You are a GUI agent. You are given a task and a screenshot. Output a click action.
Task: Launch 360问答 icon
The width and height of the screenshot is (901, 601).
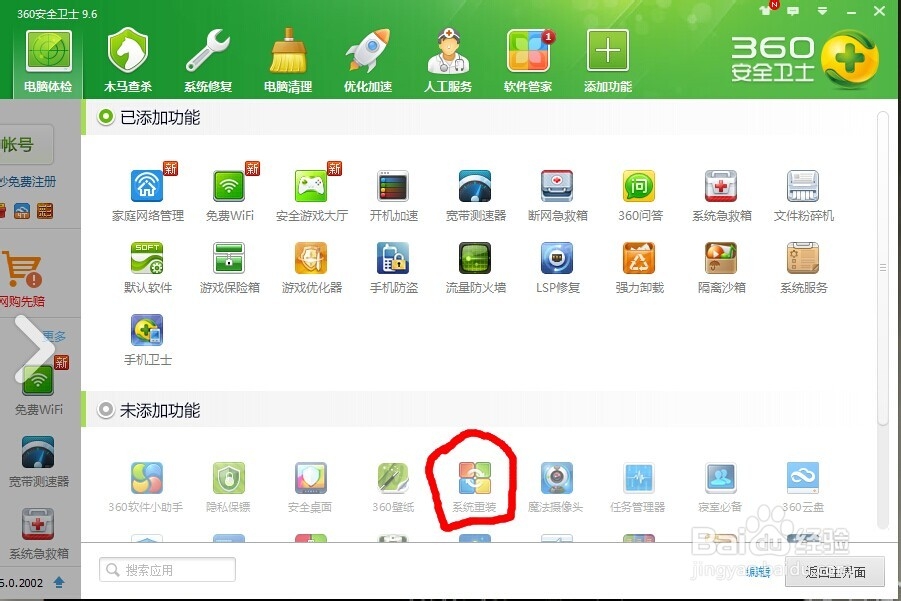pyautogui.click(x=640, y=195)
